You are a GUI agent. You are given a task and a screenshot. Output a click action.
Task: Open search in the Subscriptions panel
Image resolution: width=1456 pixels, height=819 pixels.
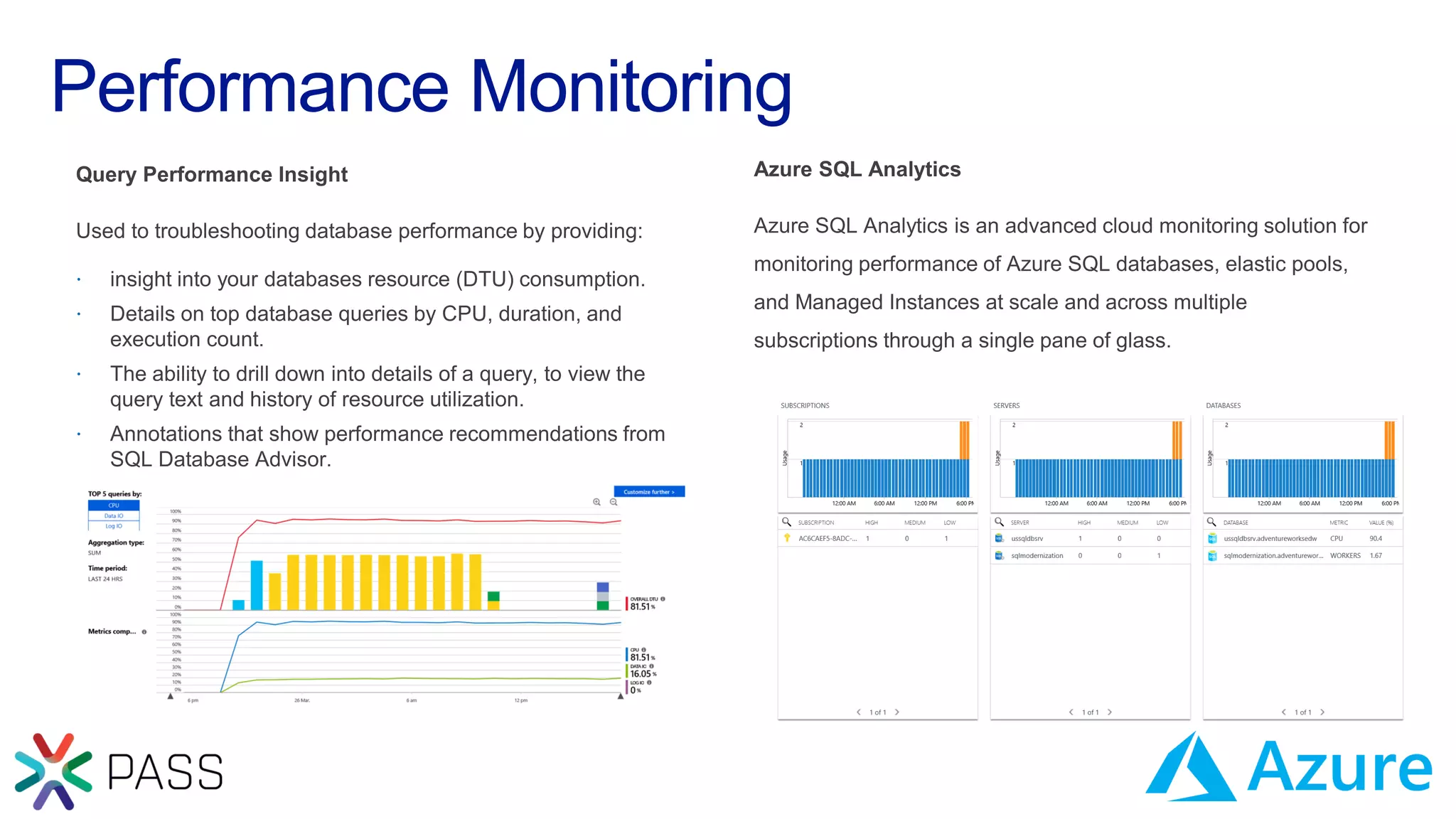[x=786, y=522]
